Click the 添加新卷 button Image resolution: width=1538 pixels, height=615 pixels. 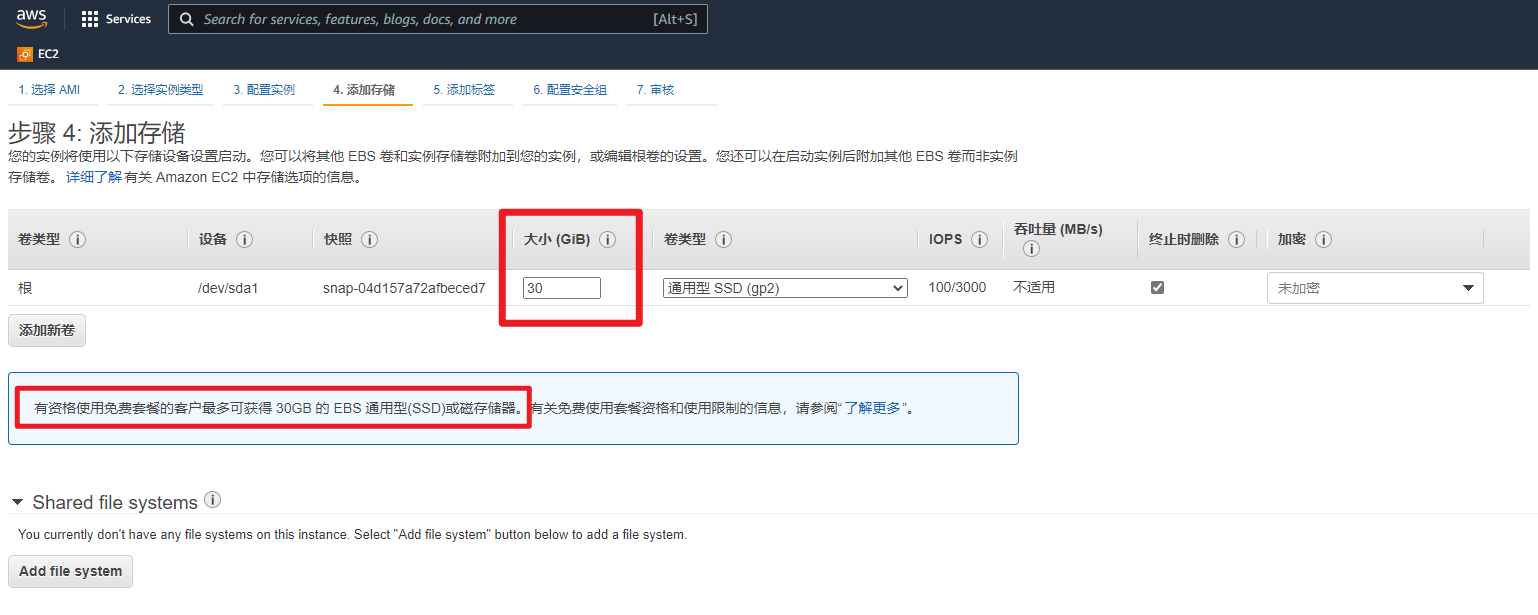coord(47,330)
